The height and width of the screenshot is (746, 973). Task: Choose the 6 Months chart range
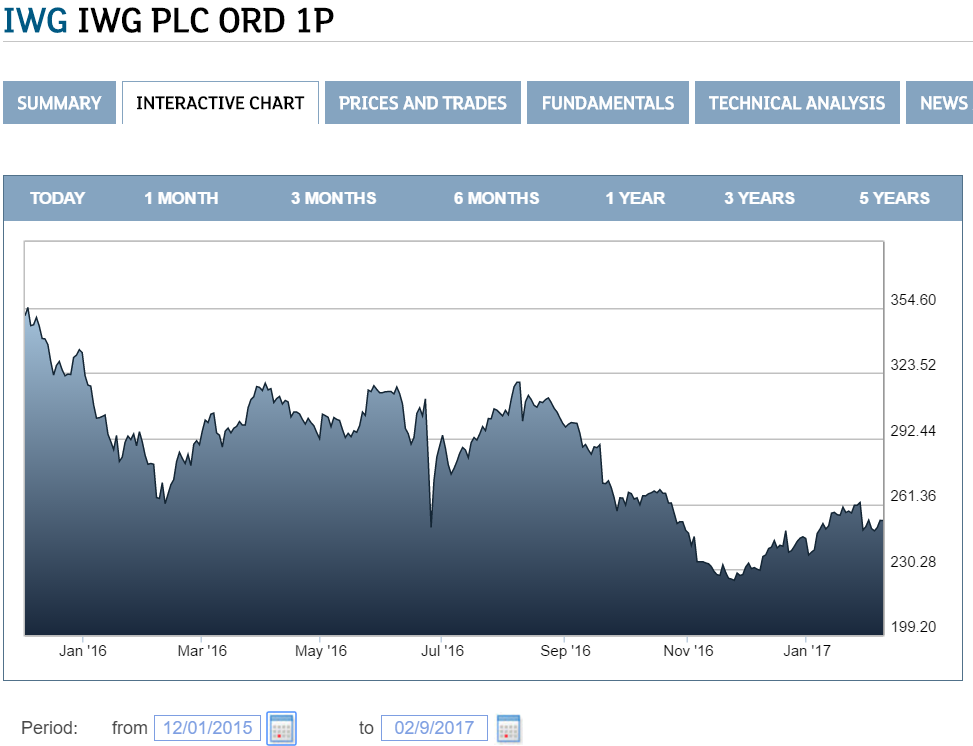coord(496,198)
